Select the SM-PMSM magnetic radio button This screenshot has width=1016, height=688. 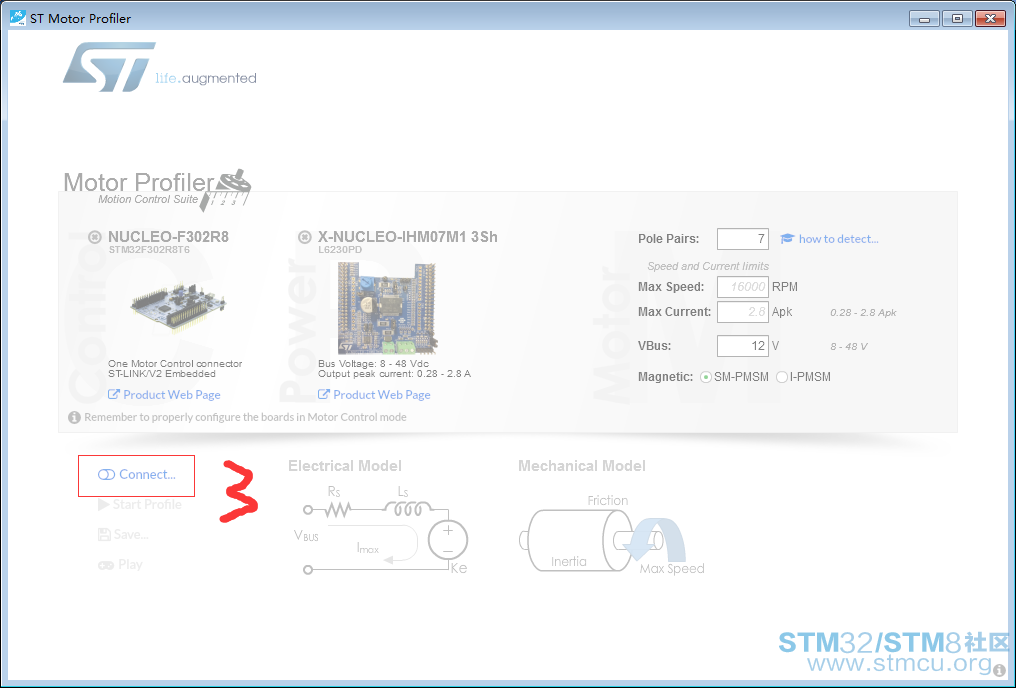click(706, 377)
